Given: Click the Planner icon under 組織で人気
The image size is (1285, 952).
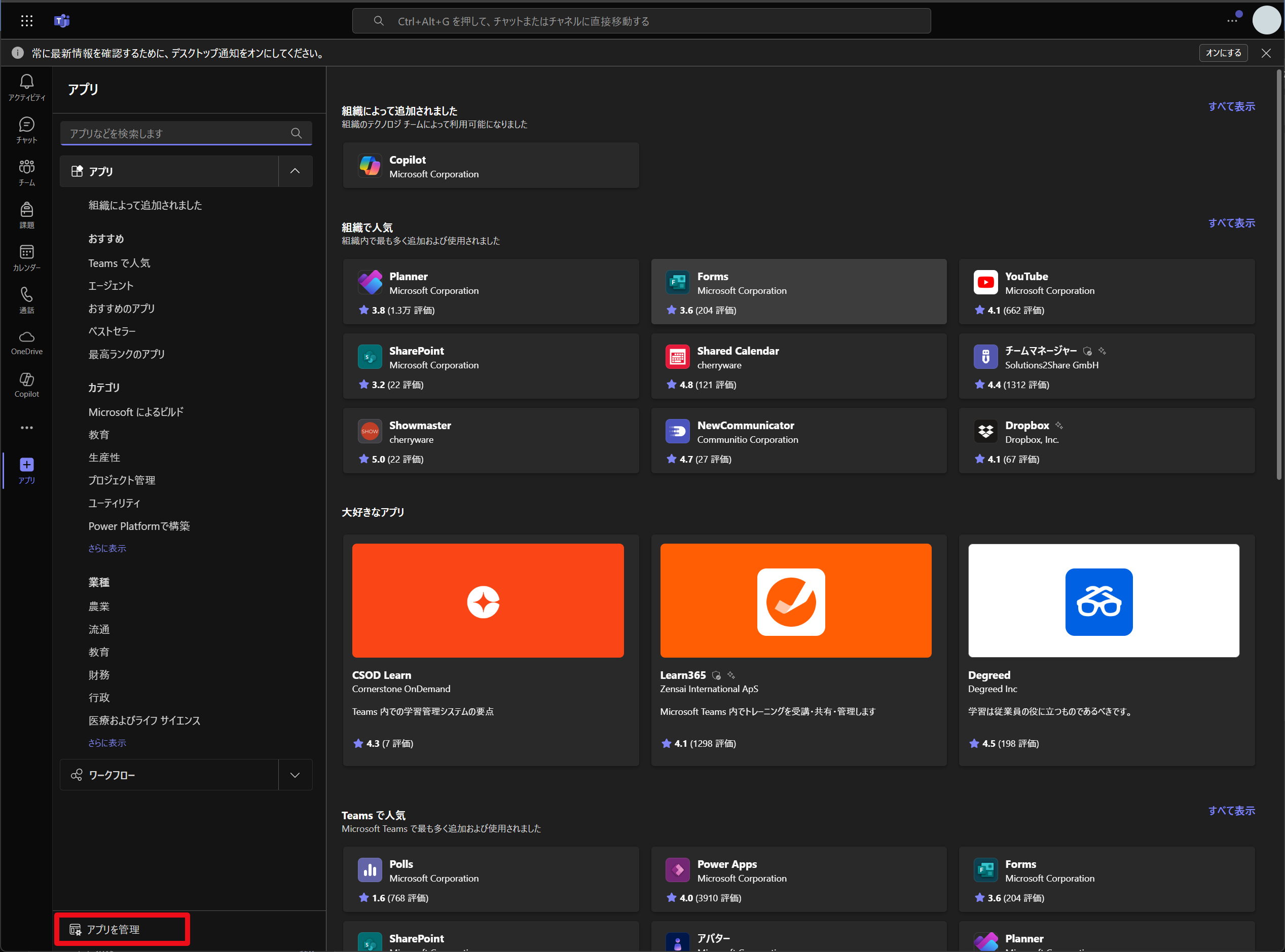Looking at the screenshot, I should pos(370,282).
